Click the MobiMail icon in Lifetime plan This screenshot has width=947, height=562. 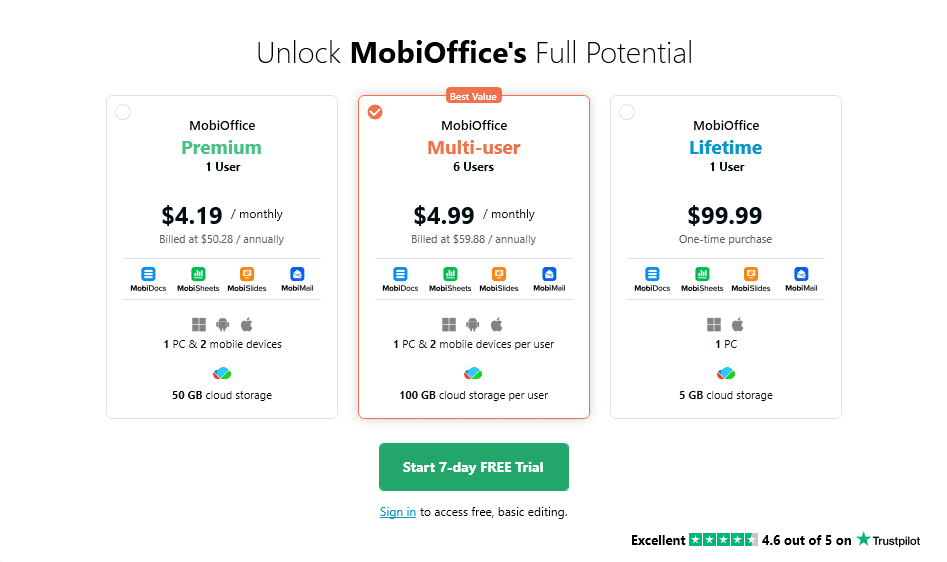(x=801, y=274)
